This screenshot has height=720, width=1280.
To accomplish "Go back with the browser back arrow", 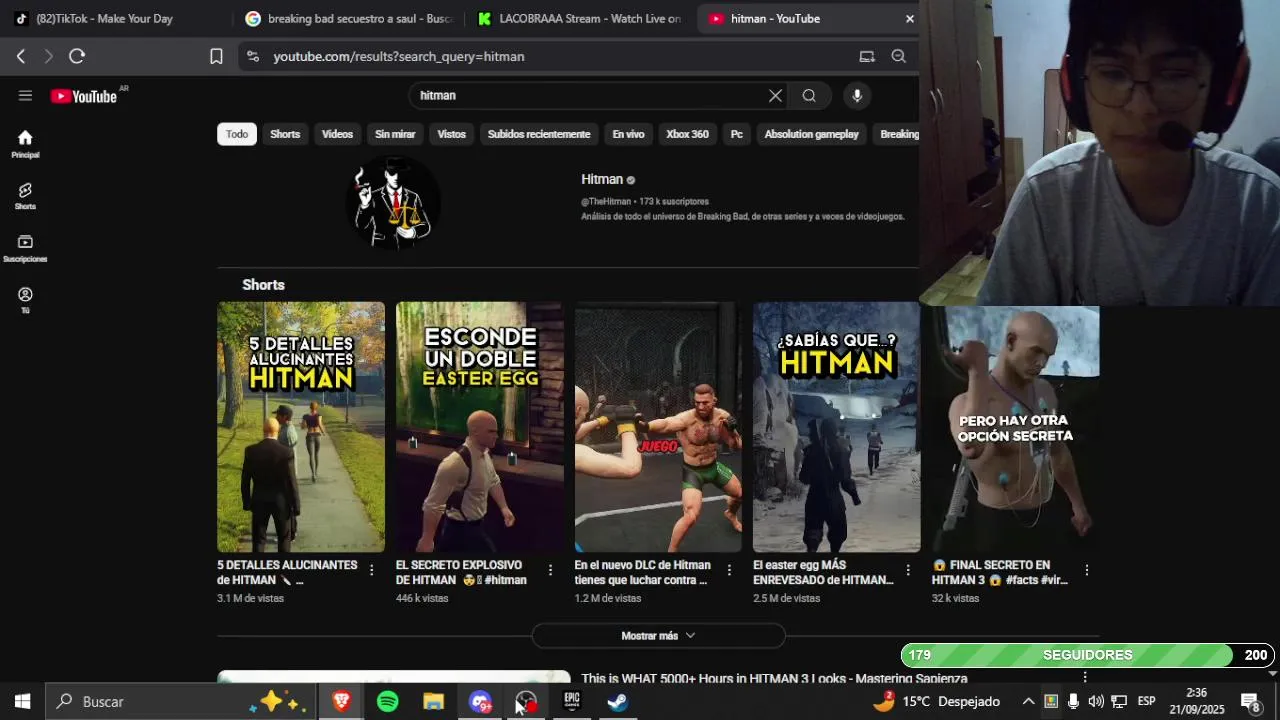I will coord(21,57).
